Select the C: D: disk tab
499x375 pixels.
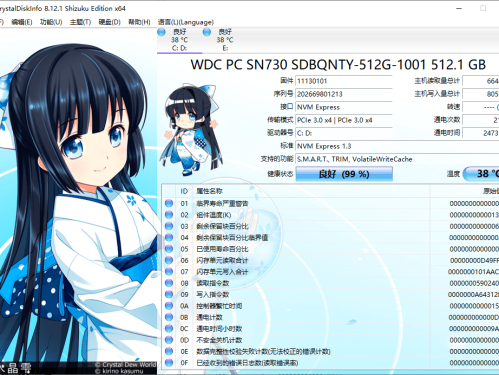(x=179, y=40)
